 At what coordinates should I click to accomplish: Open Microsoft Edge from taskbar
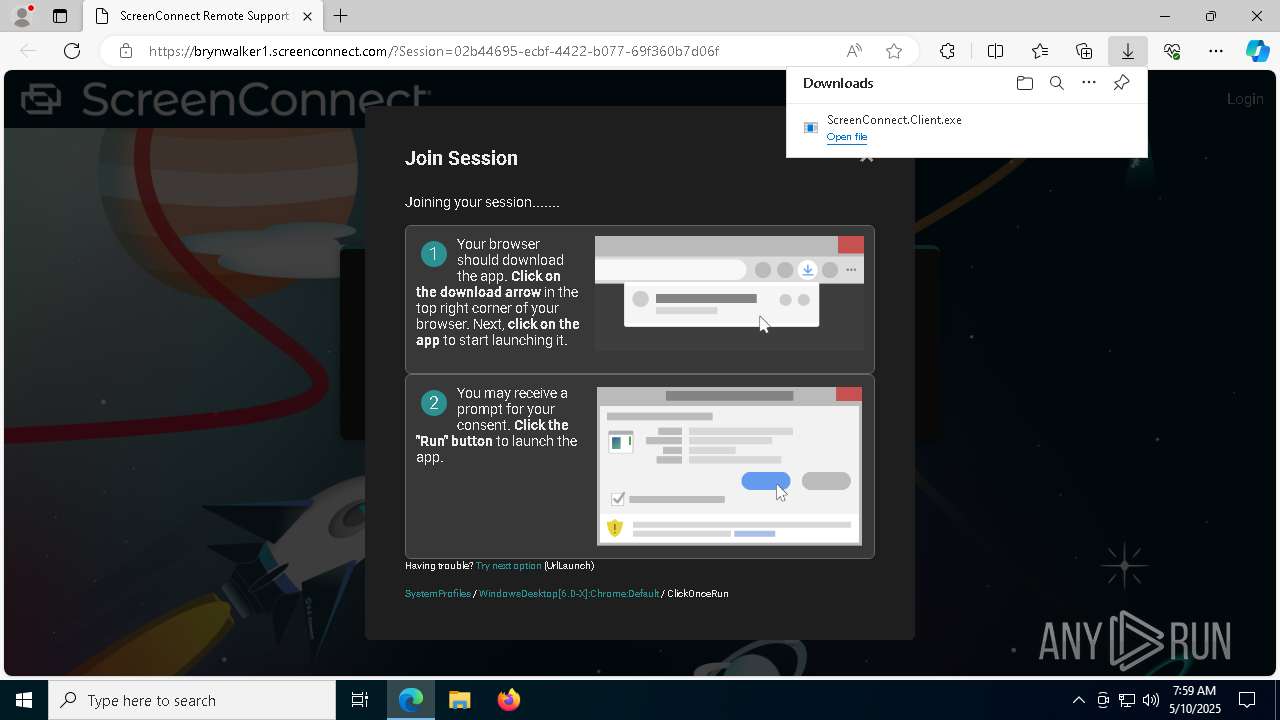(x=411, y=700)
